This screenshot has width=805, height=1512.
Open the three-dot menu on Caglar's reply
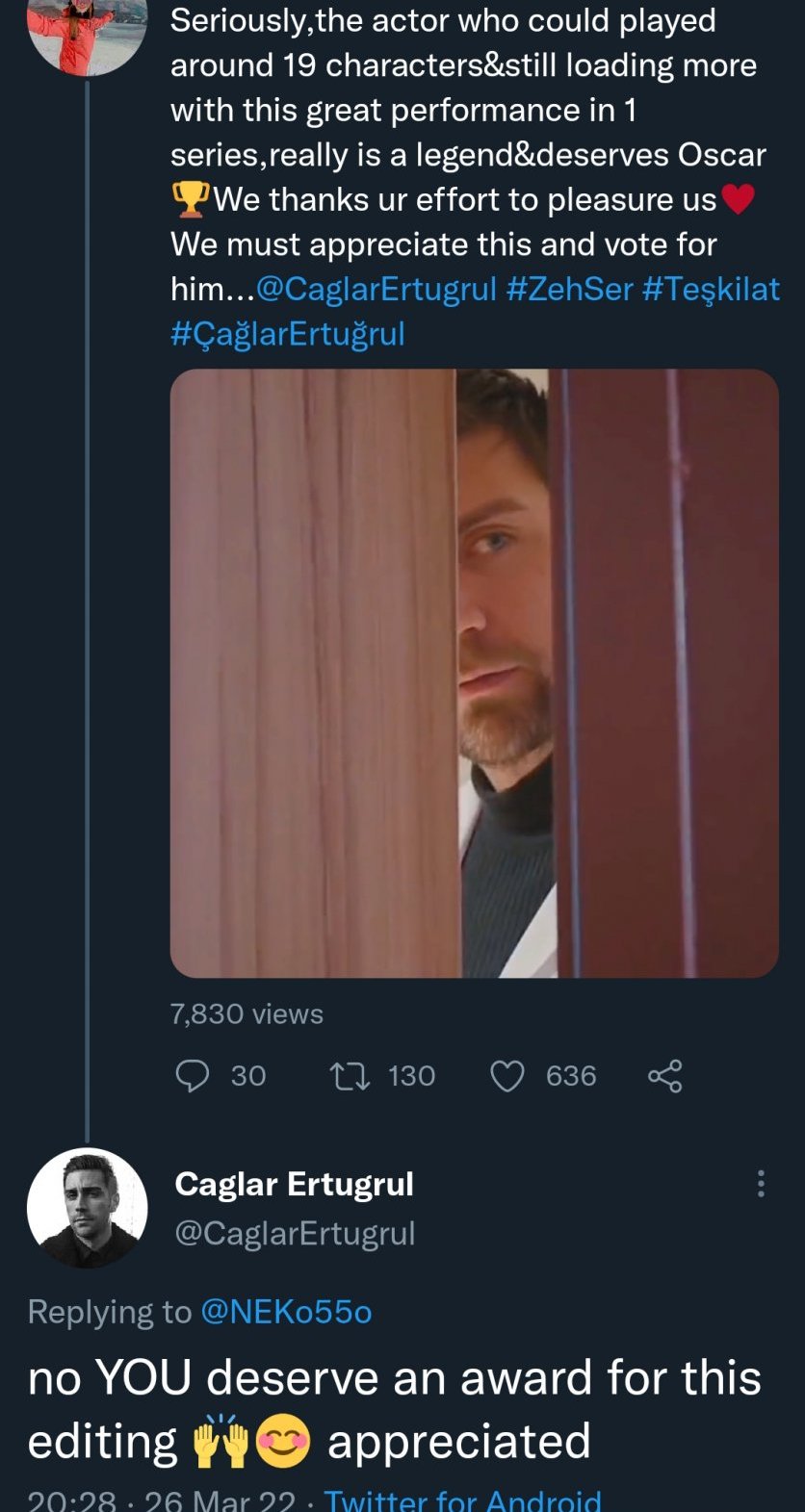pos(761,1184)
